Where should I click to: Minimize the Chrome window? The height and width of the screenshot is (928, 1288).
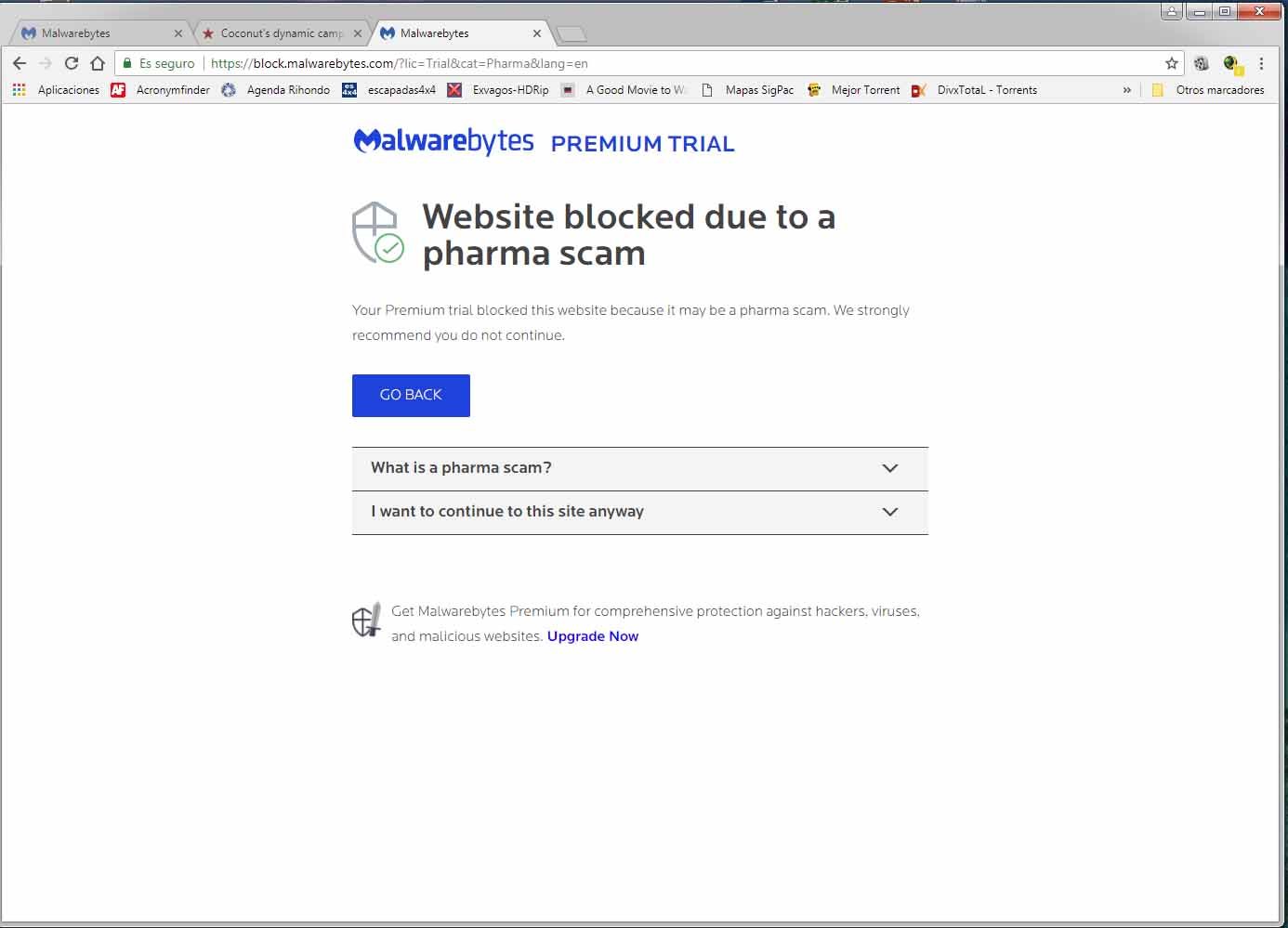[1199, 11]
